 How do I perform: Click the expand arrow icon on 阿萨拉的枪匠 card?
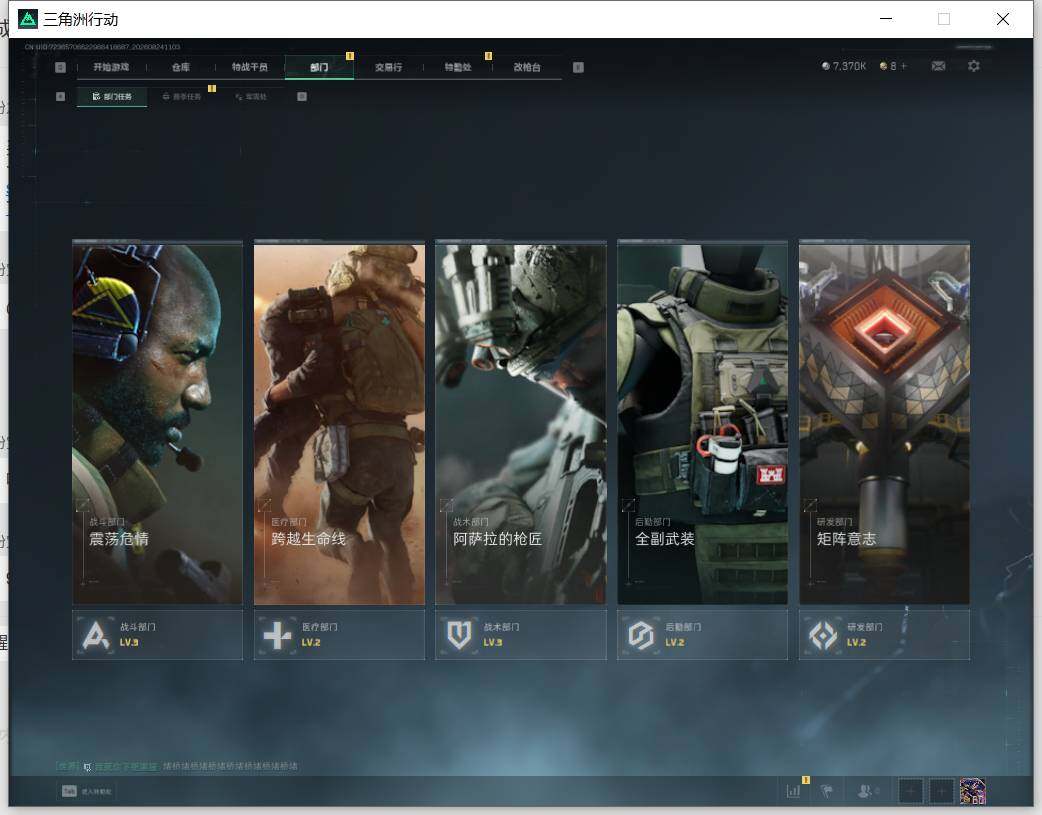click(x=447, y=505)
